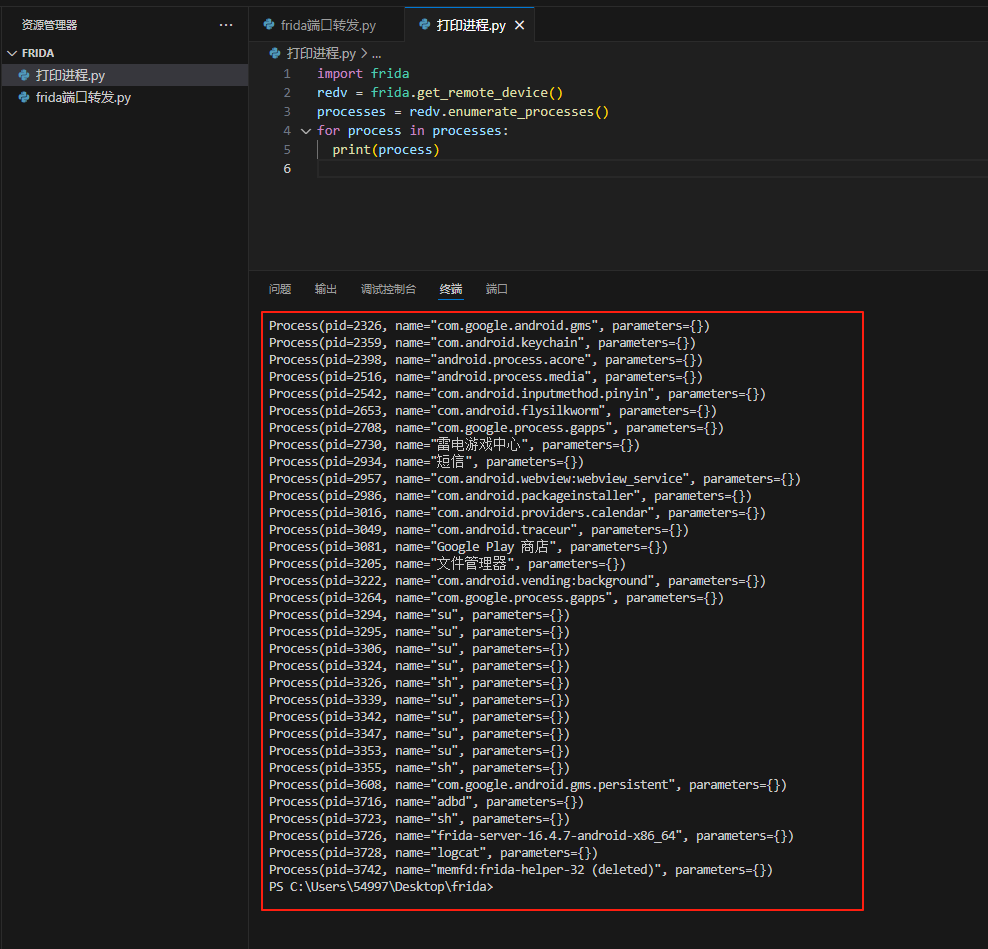Click the logcat process line
This screenshot has height=949, width=988.
coord(433,853)
